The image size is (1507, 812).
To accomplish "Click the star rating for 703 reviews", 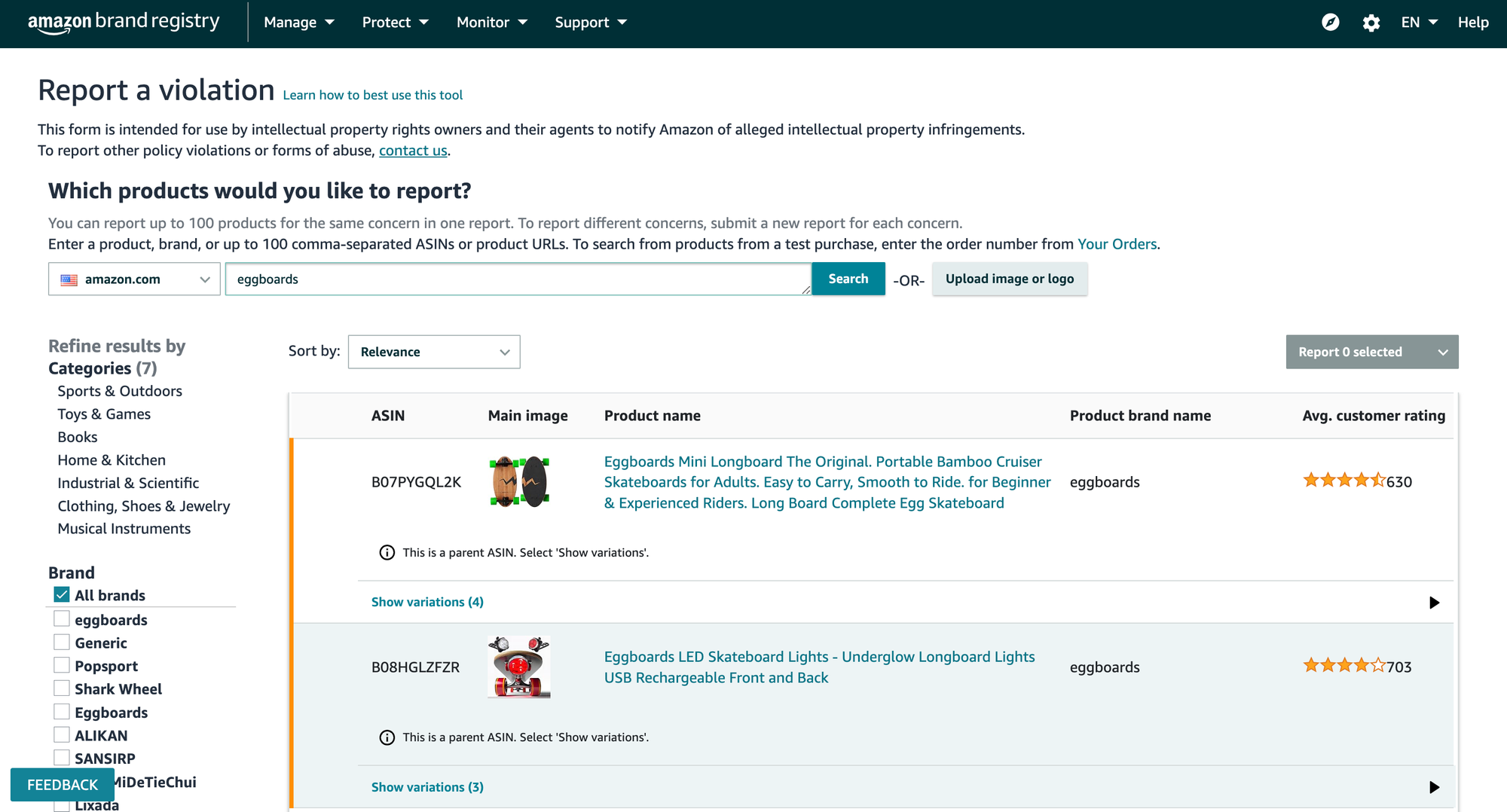I will 1344,666.
